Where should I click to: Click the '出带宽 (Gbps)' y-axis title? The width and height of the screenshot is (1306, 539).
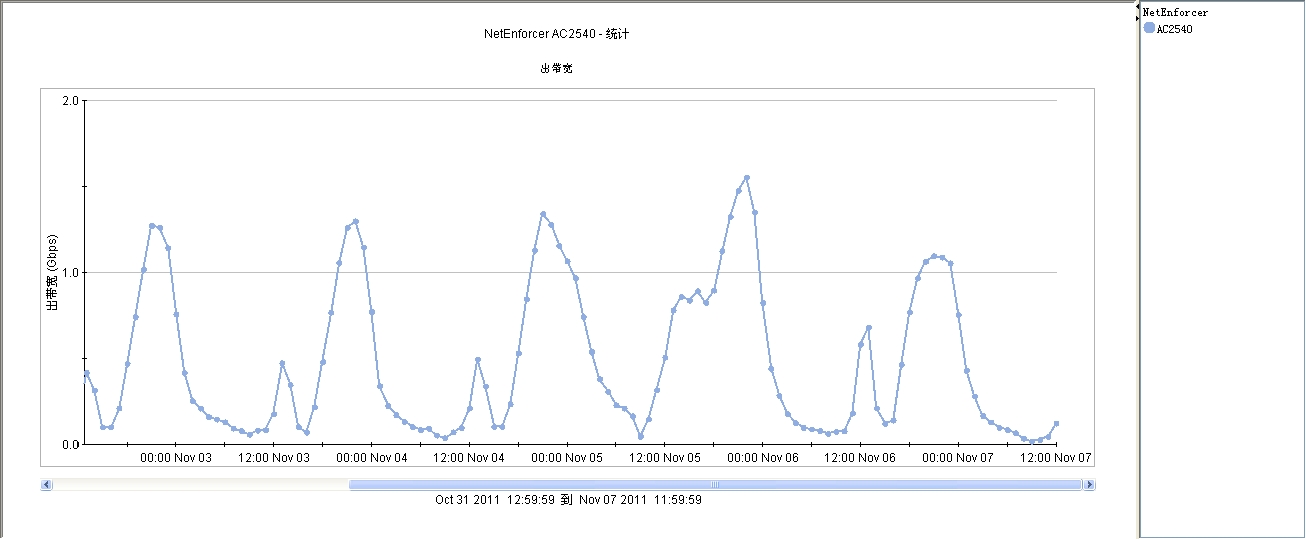click(x=53, y=272)
